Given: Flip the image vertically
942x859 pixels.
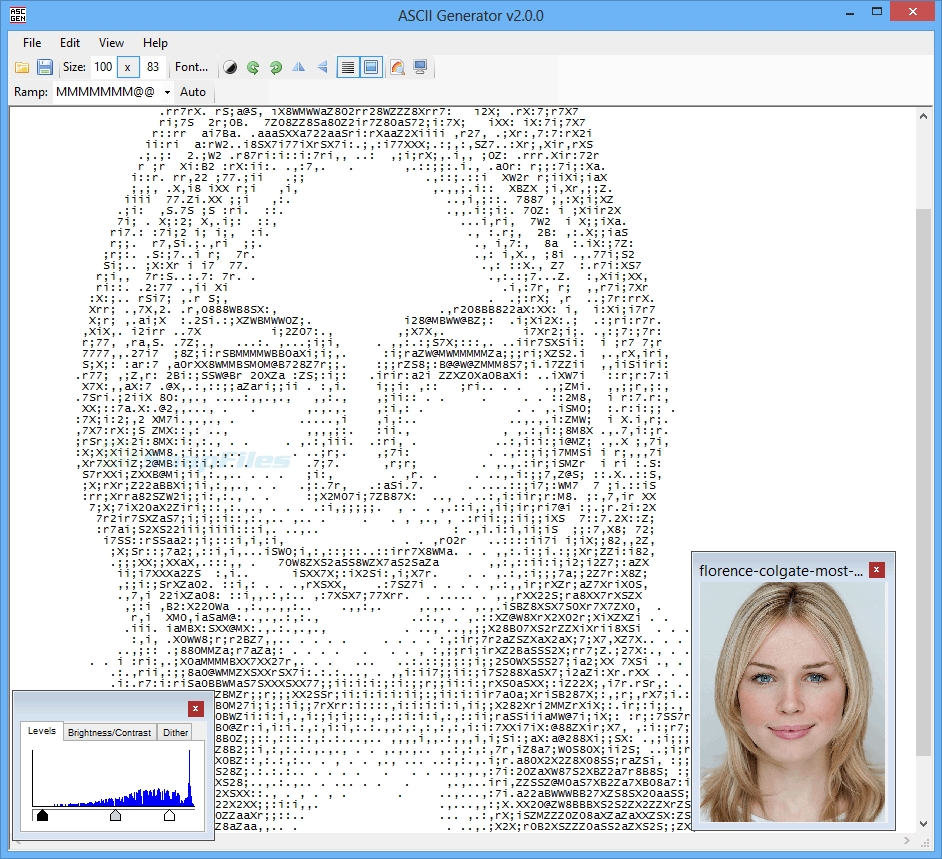Looking at the screenshot, I should pyautogui.click(x=320, y=67).
